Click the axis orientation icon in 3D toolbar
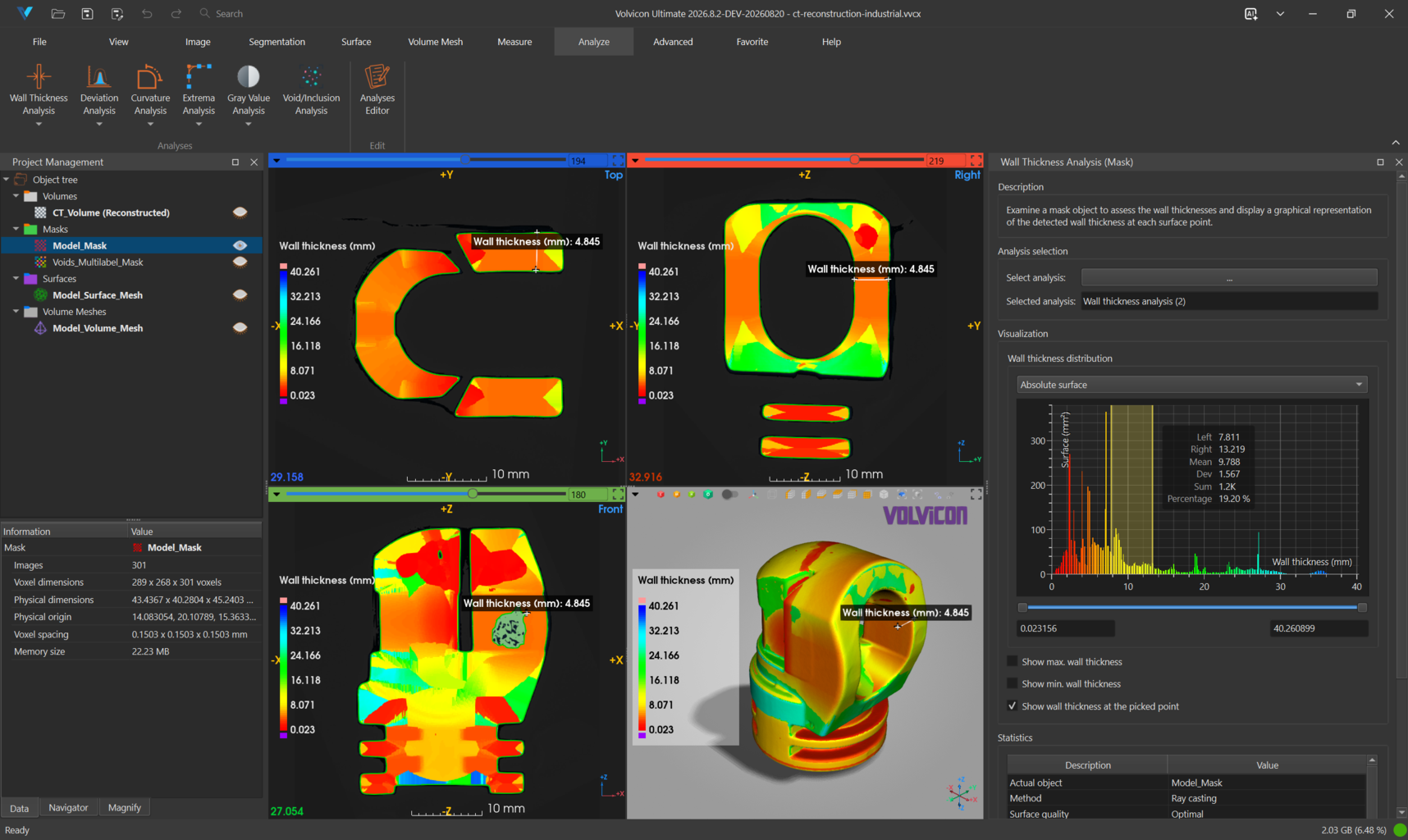 point(754,495)
